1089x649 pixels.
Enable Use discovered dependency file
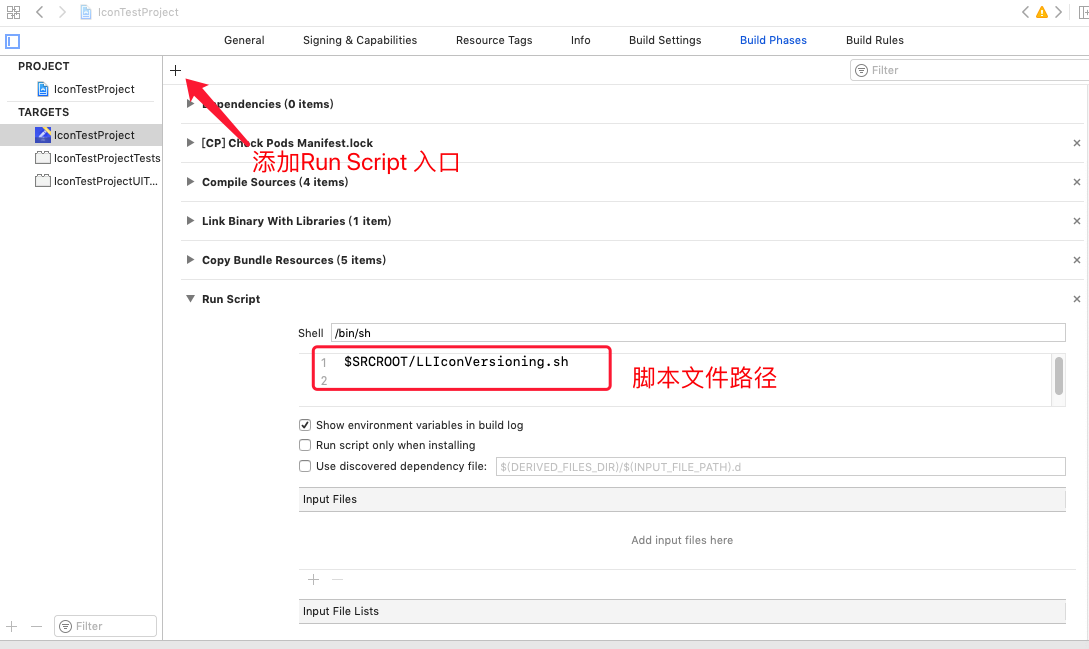tap(305, 466)
